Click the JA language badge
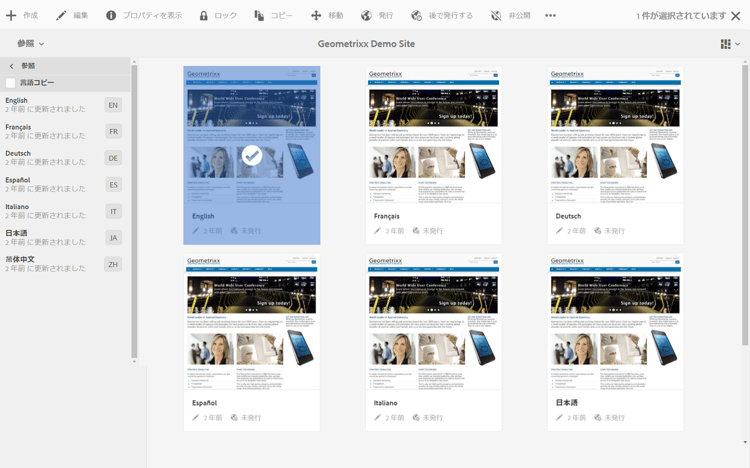The image size is (750, 468). point(113,238)
